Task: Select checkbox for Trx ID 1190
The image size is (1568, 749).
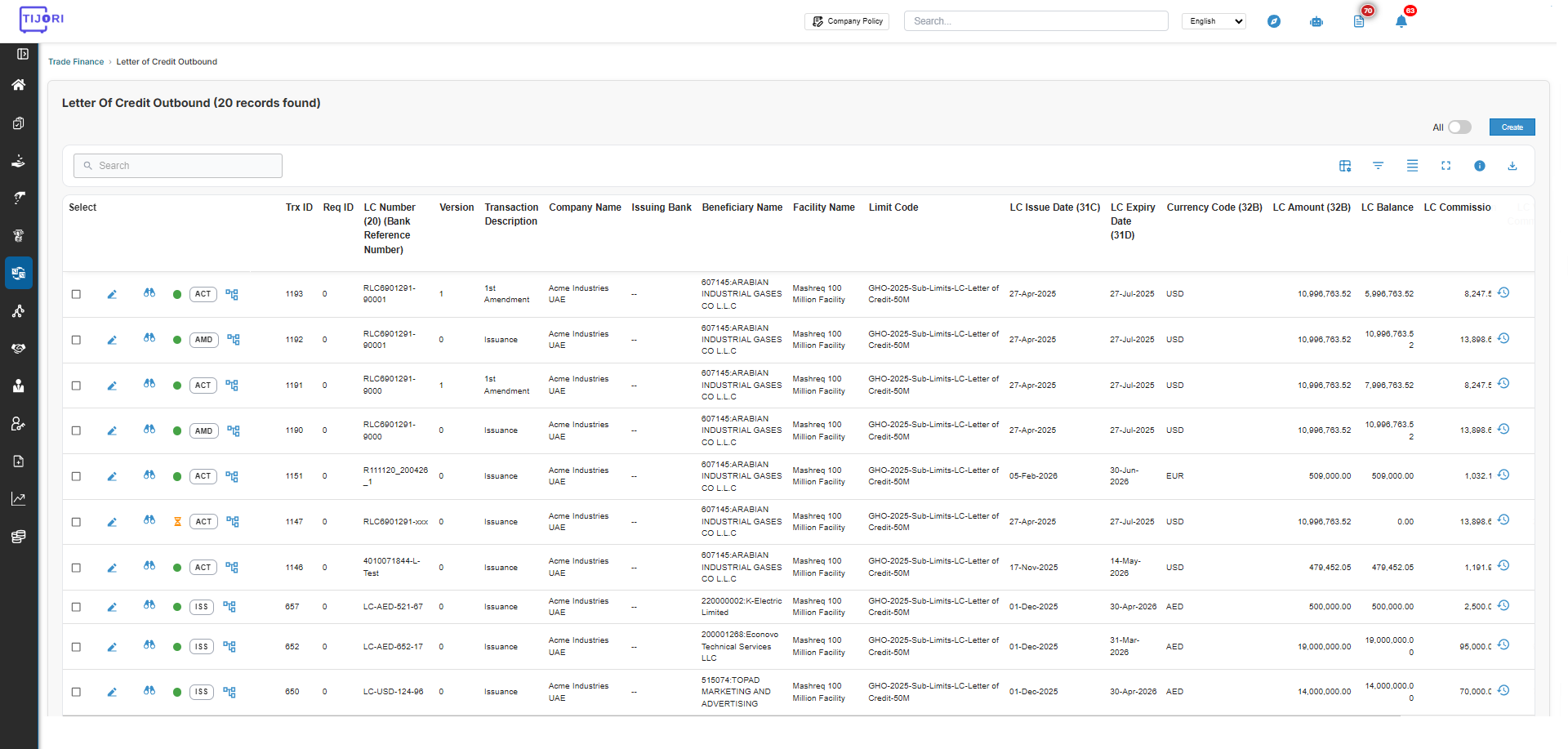Action: tap(76, 430)
